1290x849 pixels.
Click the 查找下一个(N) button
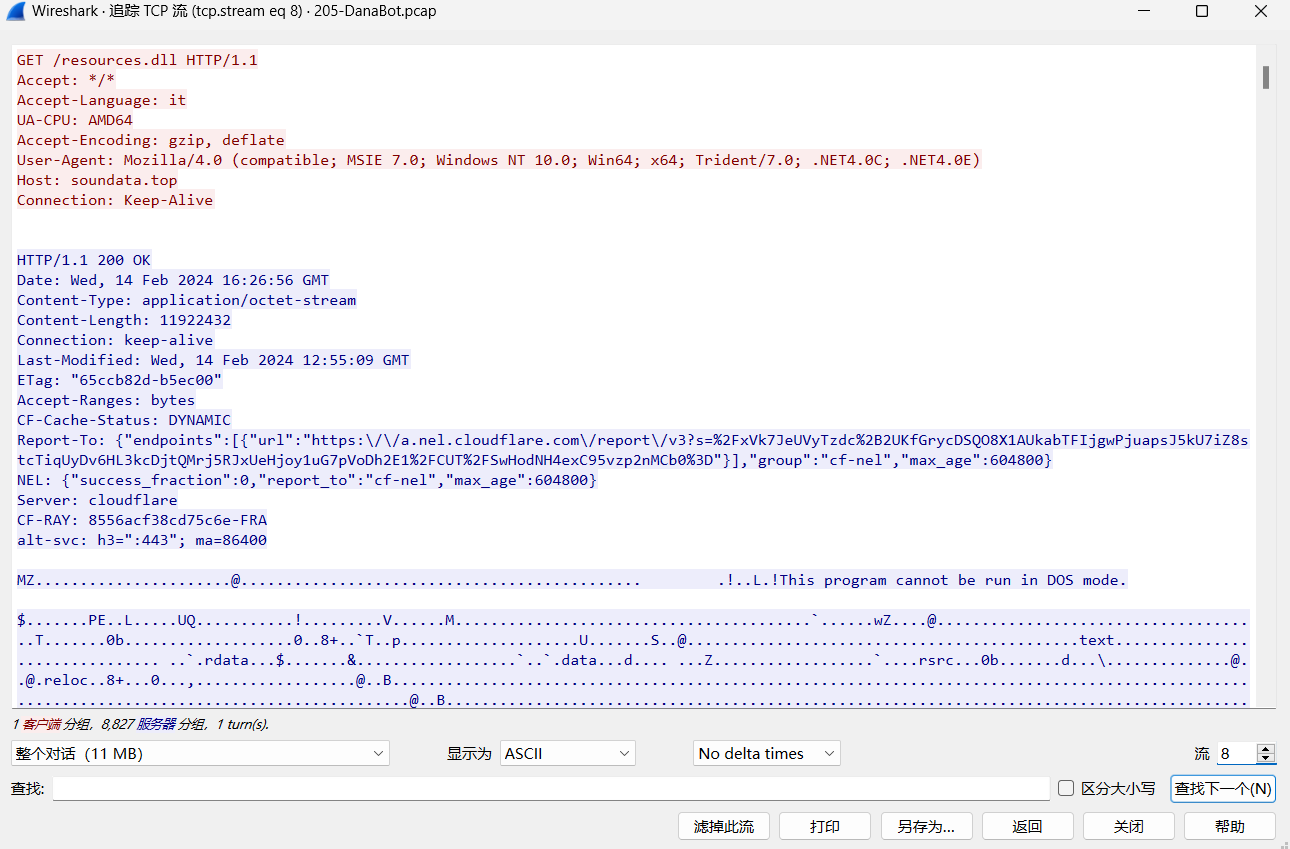coord(1223,788)
